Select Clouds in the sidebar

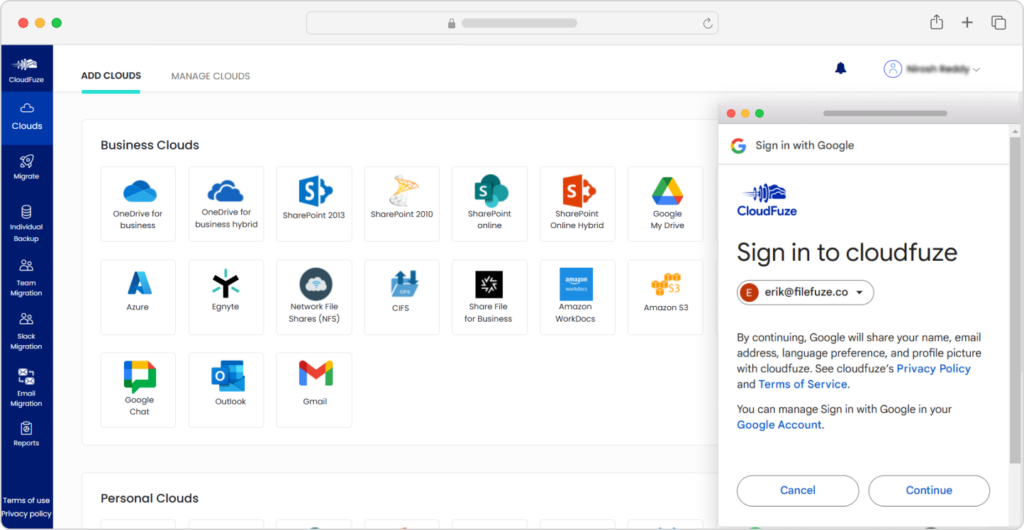click(27, 117)
